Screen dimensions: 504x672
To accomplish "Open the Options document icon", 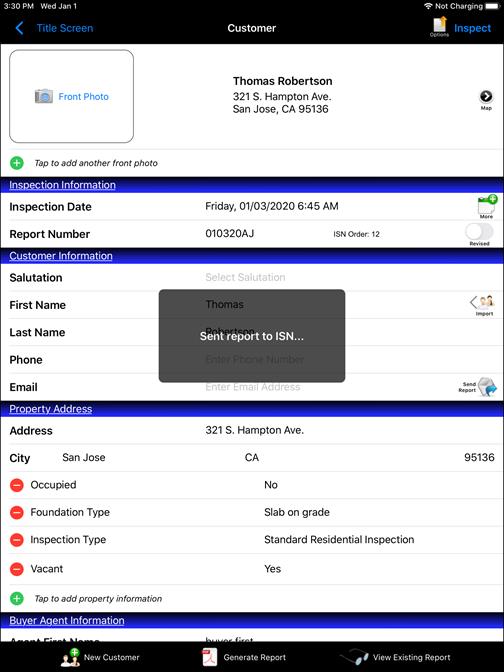I will pyautogui.click(x=440, y=26).
